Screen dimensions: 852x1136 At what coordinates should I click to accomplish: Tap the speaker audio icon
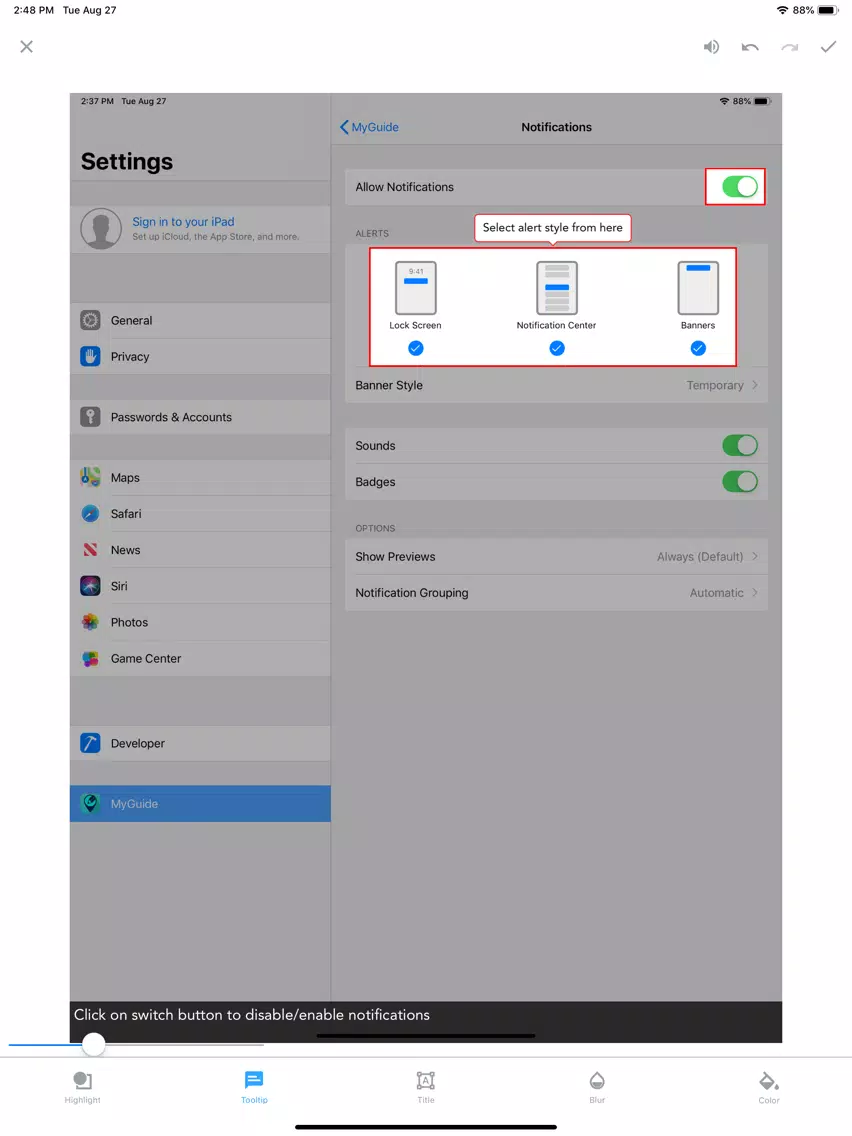[x=711, y=47]
